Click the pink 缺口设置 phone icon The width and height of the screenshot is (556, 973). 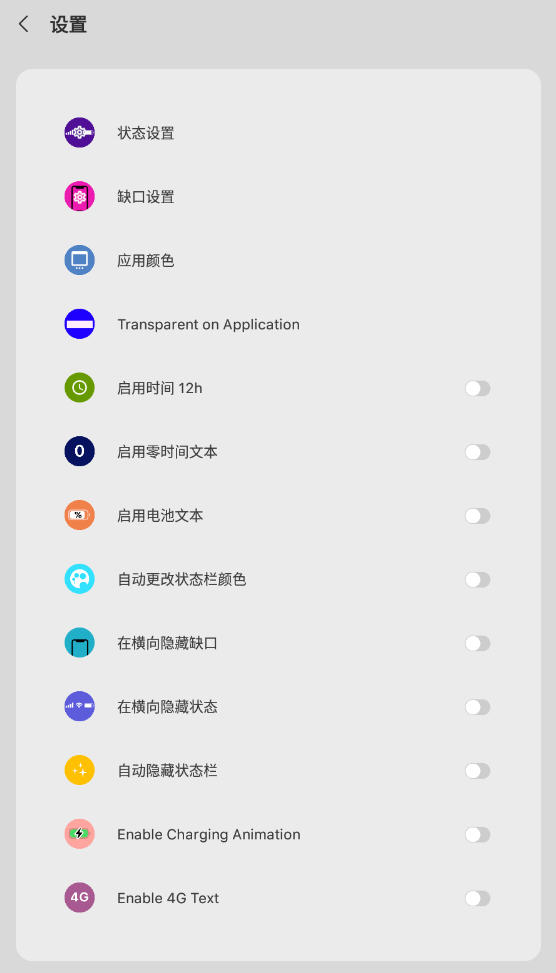[79, 196]
